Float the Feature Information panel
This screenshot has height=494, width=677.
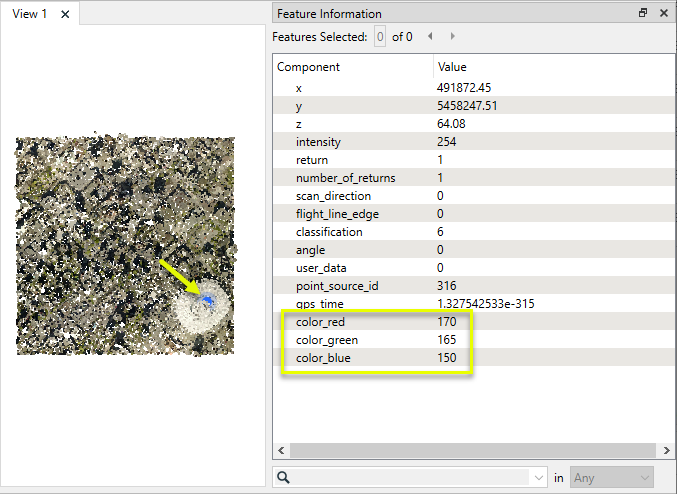point(643,14)
